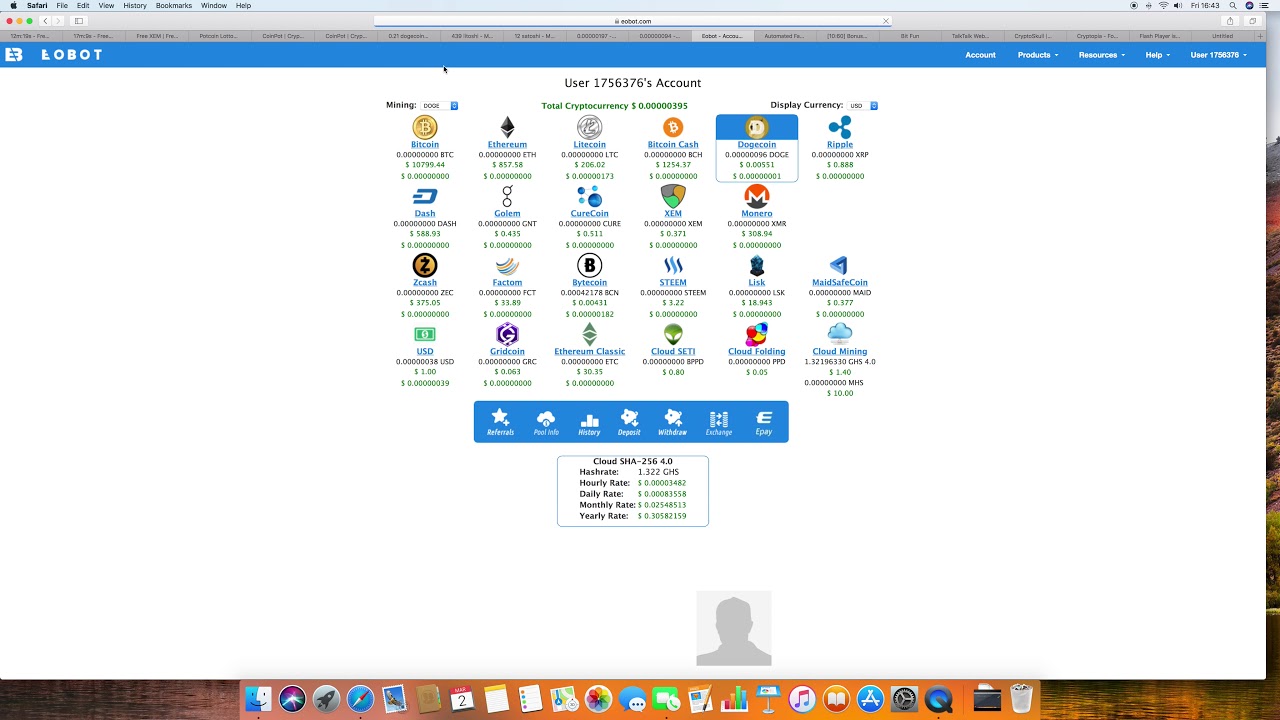Select the Factom icon

[507, 266]
